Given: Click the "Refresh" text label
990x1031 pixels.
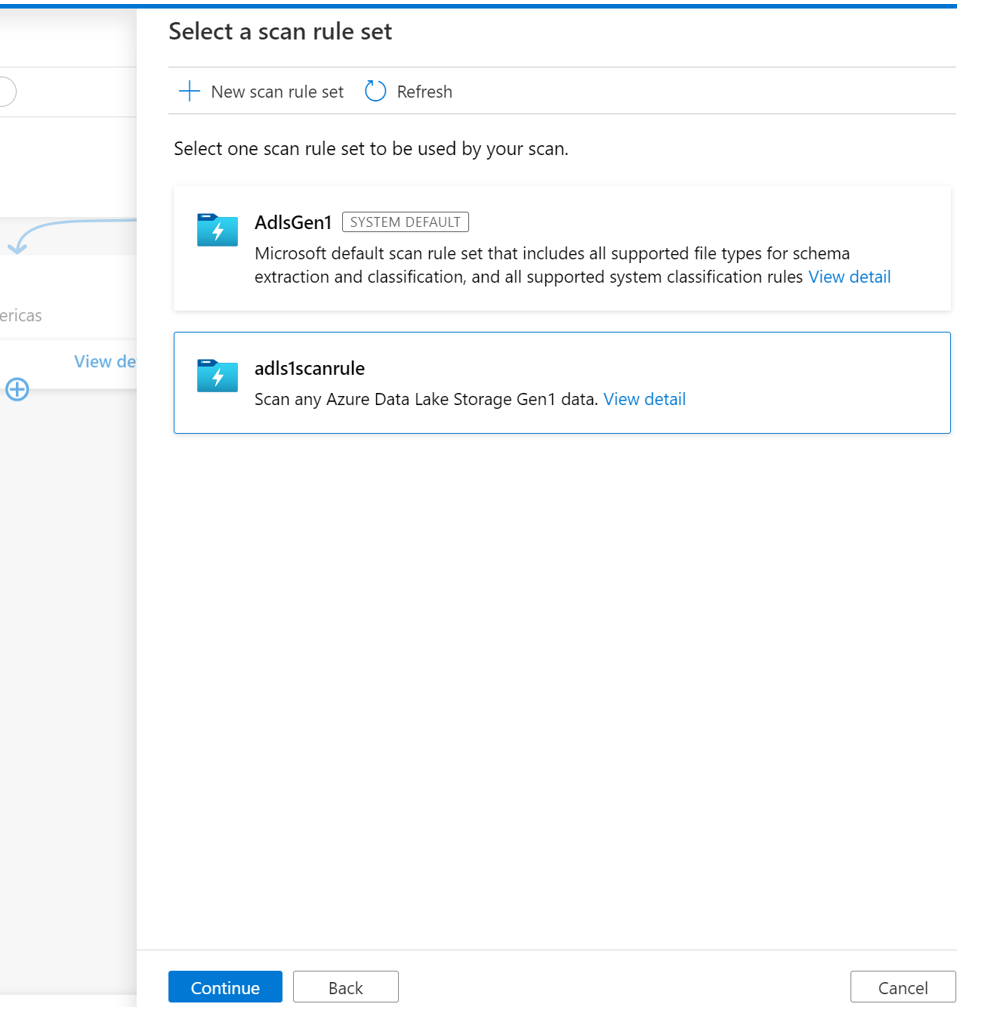Looking at the screenshot, I should [x=424, y=92].
